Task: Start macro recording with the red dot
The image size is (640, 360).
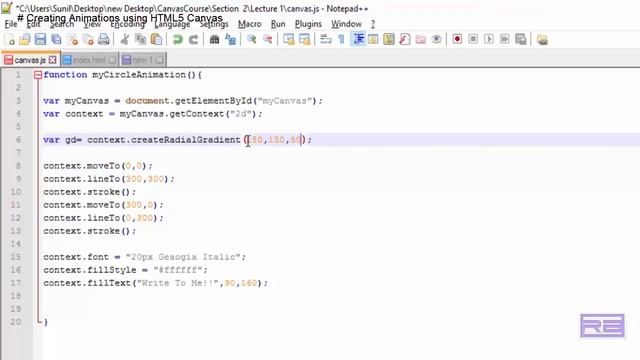Action: point(457,39)
